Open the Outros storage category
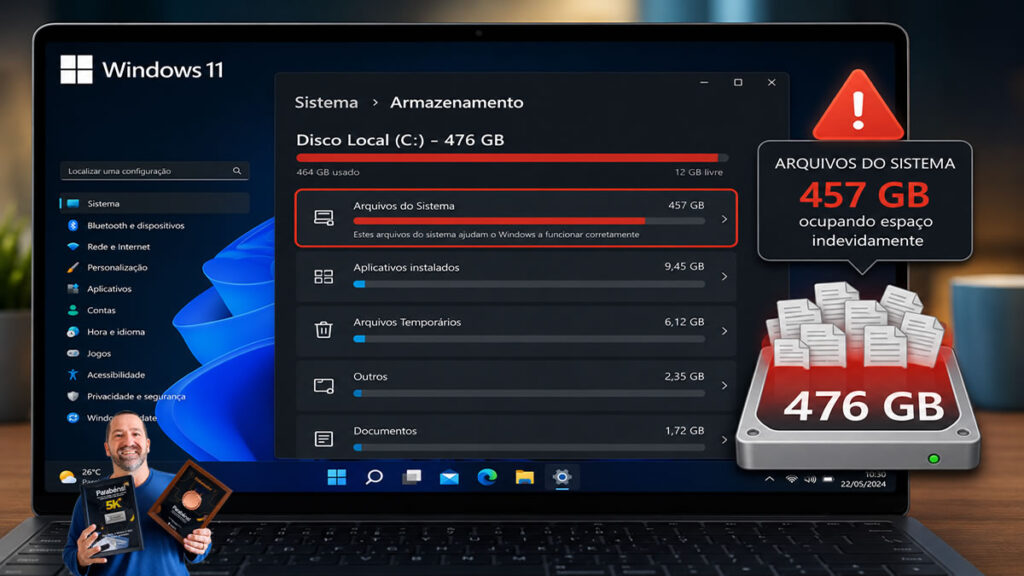 516,385
